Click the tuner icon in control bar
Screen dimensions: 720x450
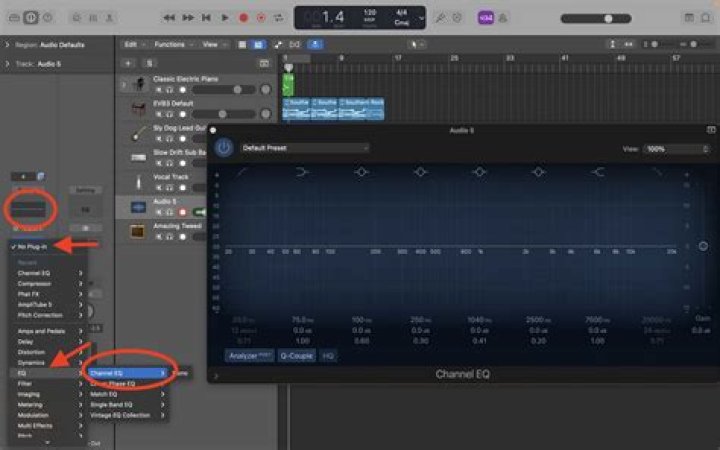click(x=440, y=18)
